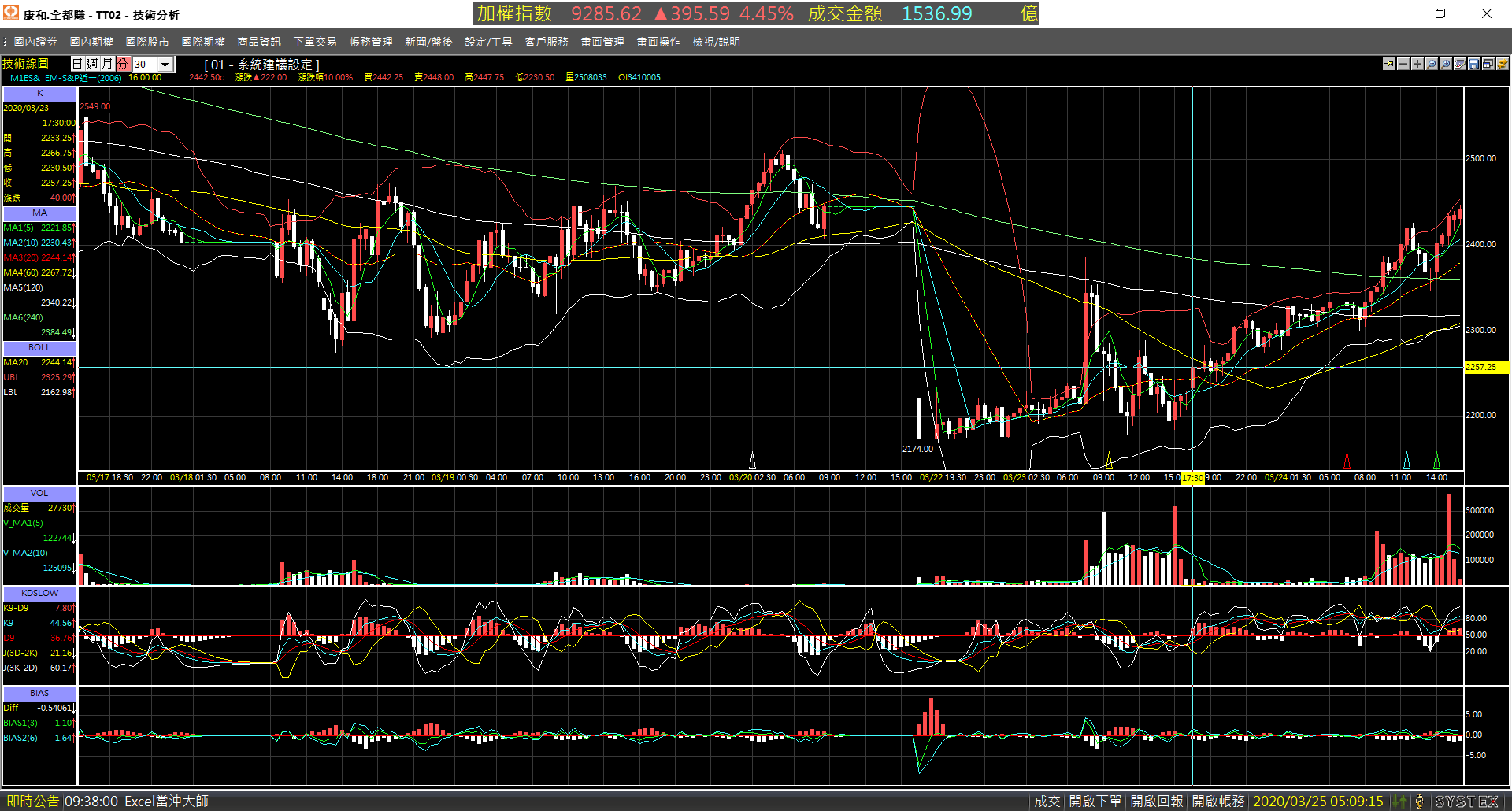The height and width of the screenshot is (811, 1512).
Task: Click the 2174.00 low price label on chart
Action: coord(917,449)
